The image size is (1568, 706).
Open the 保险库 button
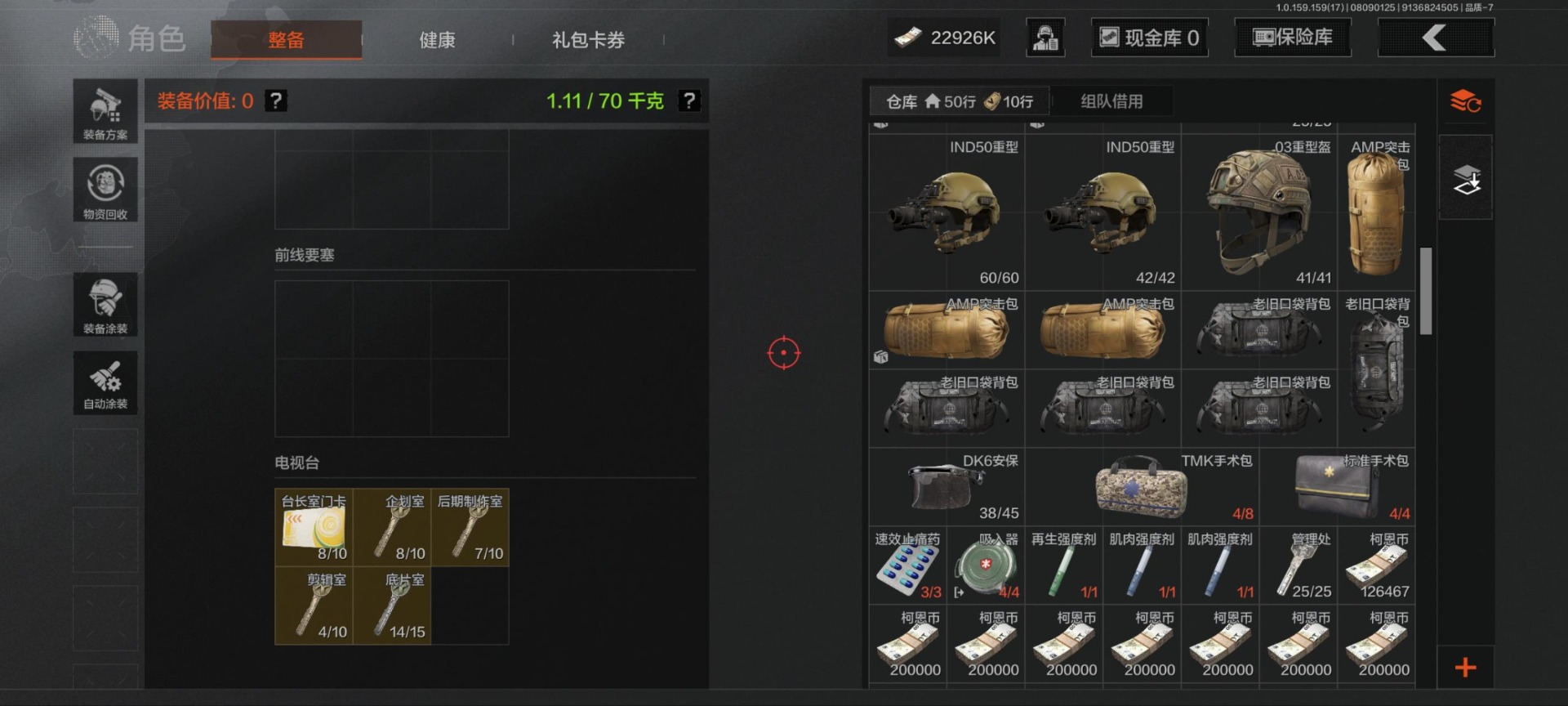click(x=1292, y=38)
